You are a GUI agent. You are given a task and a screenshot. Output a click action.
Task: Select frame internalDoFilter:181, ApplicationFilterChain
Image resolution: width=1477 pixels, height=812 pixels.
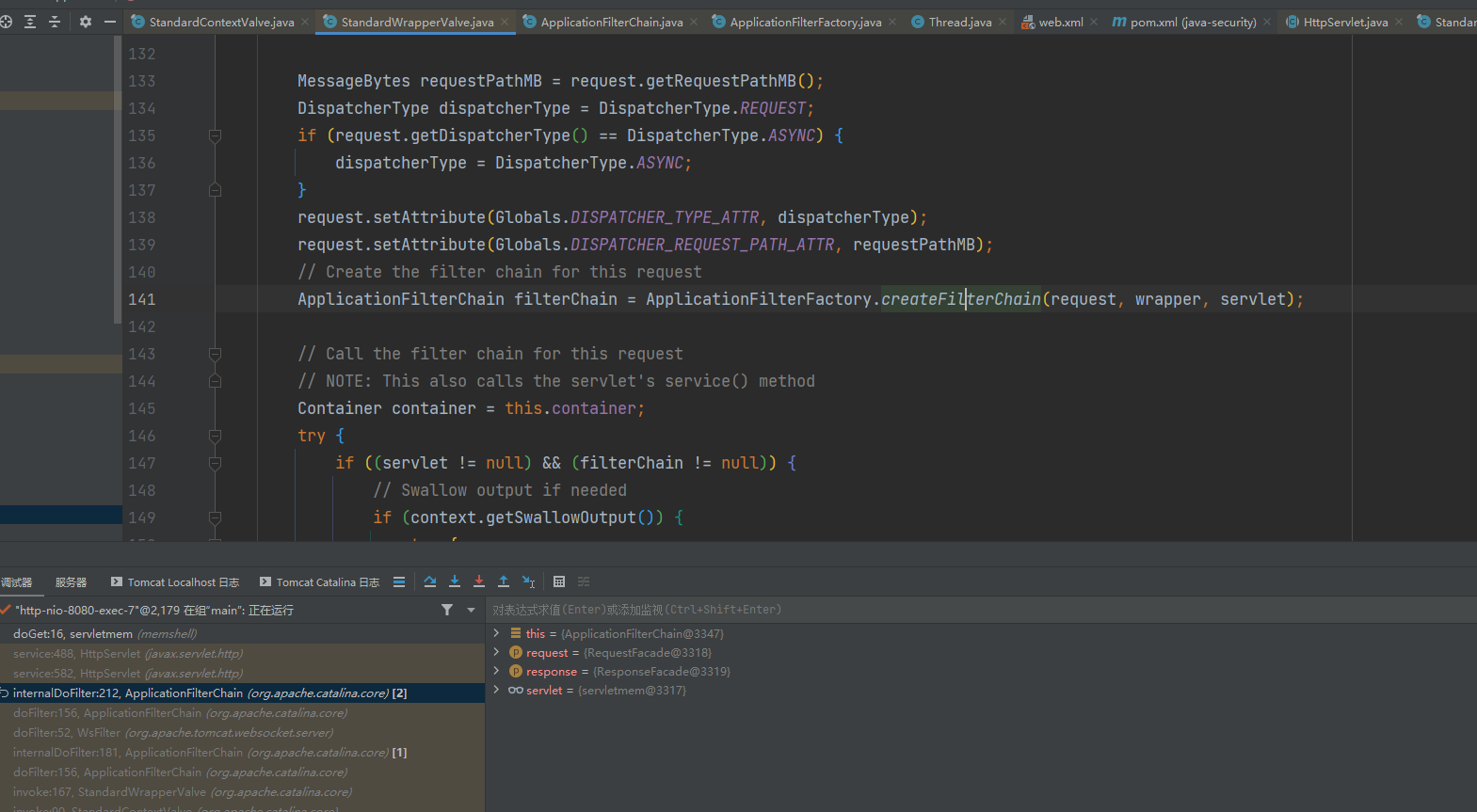tap(242, 752)
